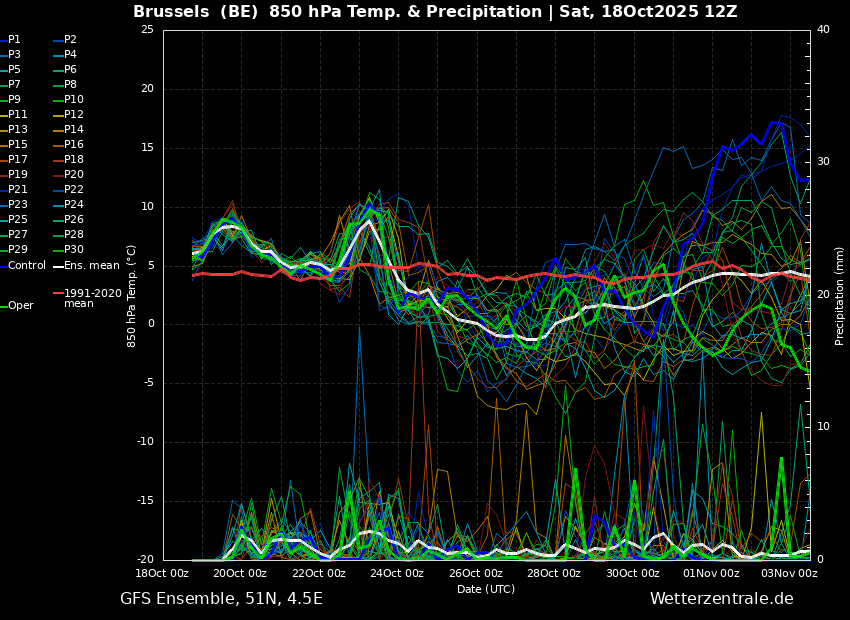
Task: Click the Ens. mean legend label
Action: (x=87, y=266)
